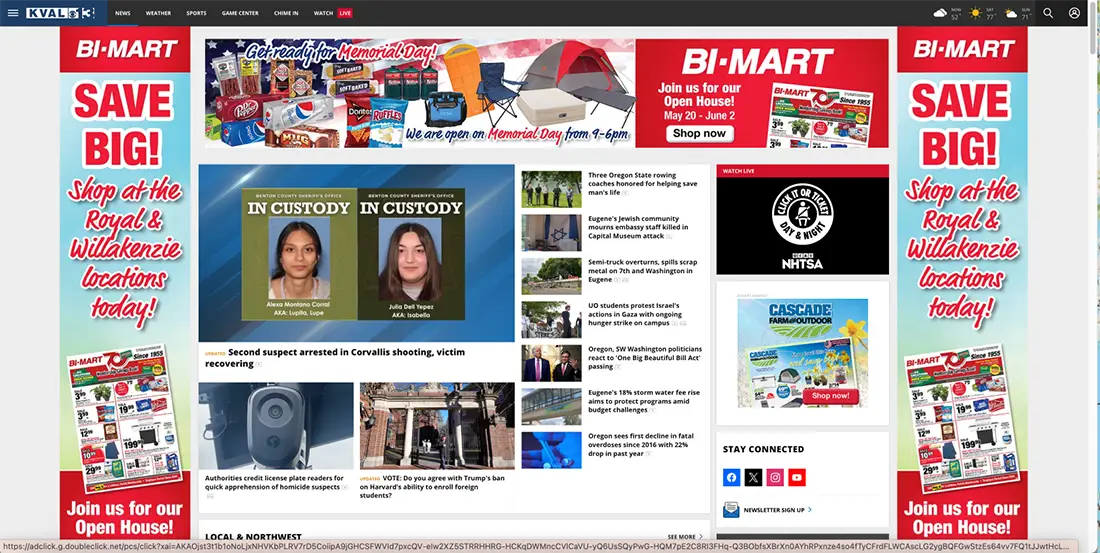This screenshot has height=553, width=1100.
Task: Click Sunday's partly cloudy forecast icon
Action: pos(1011,13)
